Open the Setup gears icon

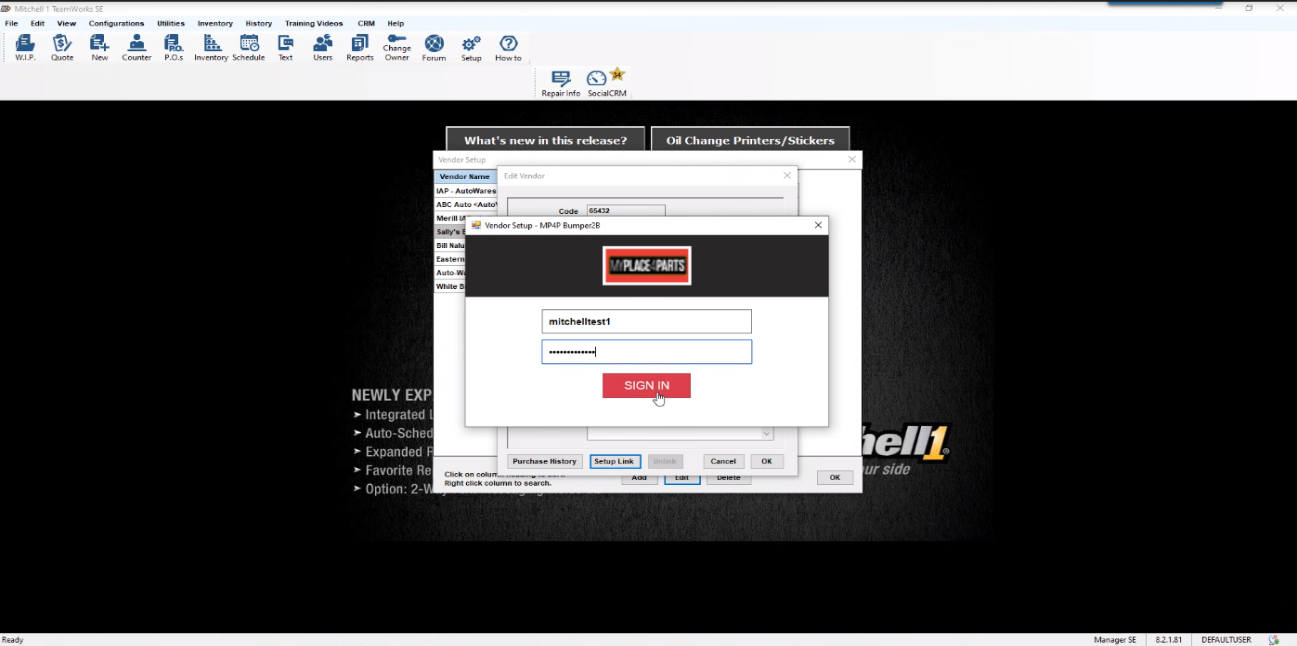point(471,47)
